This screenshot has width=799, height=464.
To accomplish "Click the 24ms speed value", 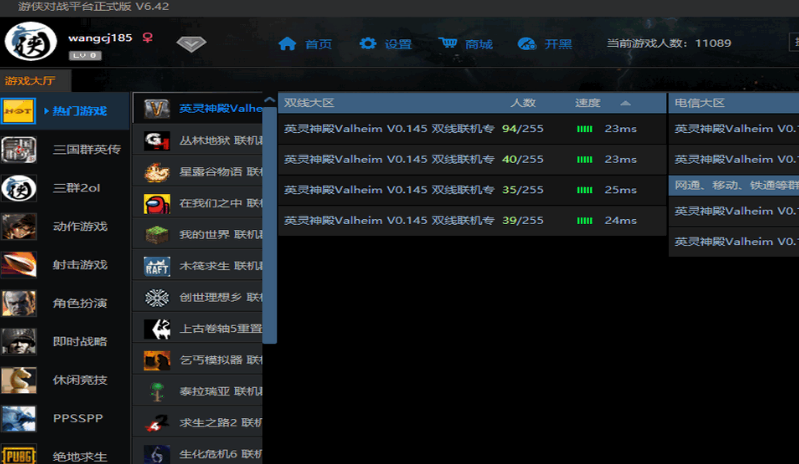I will 620,221.
